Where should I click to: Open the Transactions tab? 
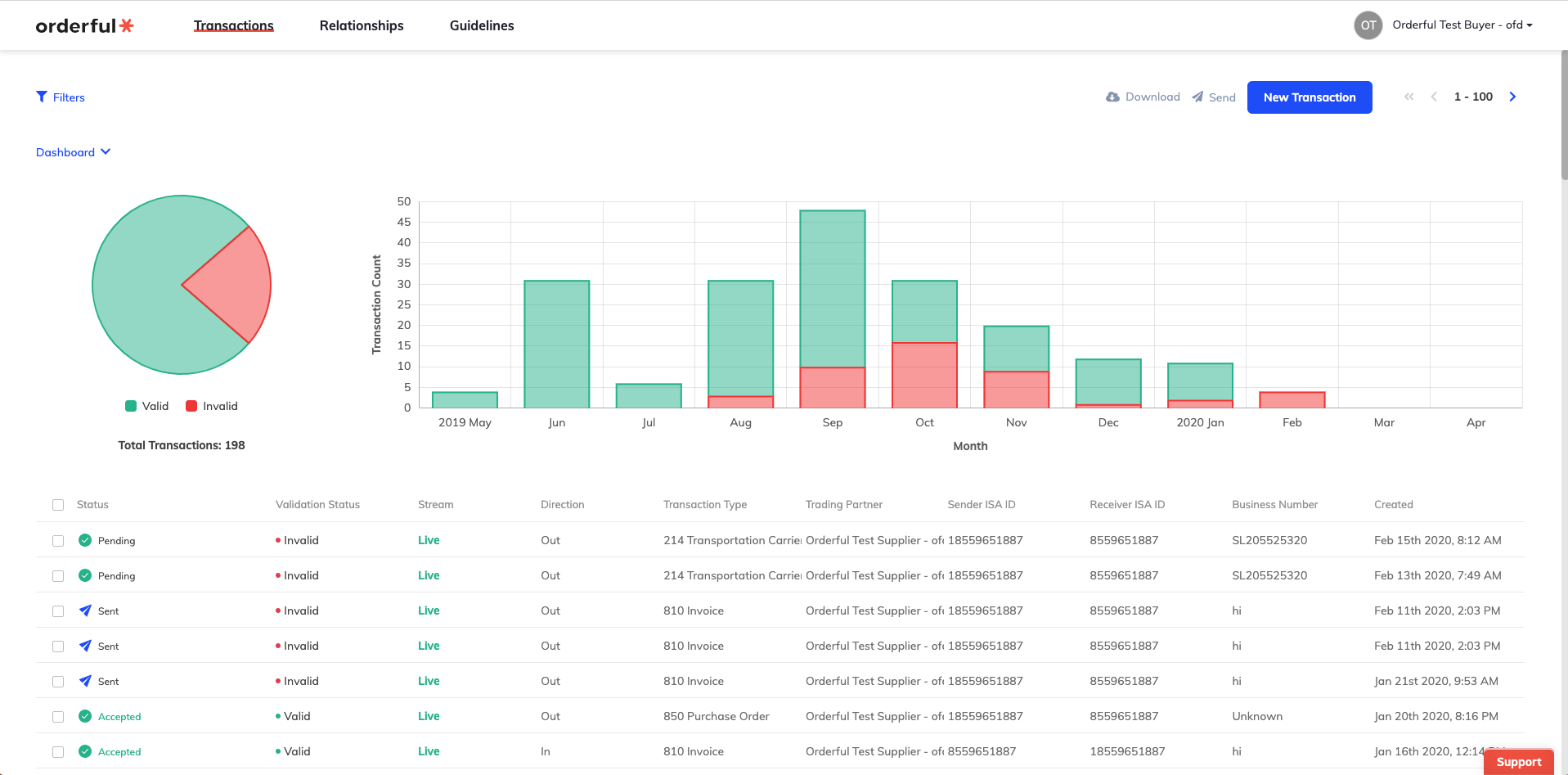234,25
